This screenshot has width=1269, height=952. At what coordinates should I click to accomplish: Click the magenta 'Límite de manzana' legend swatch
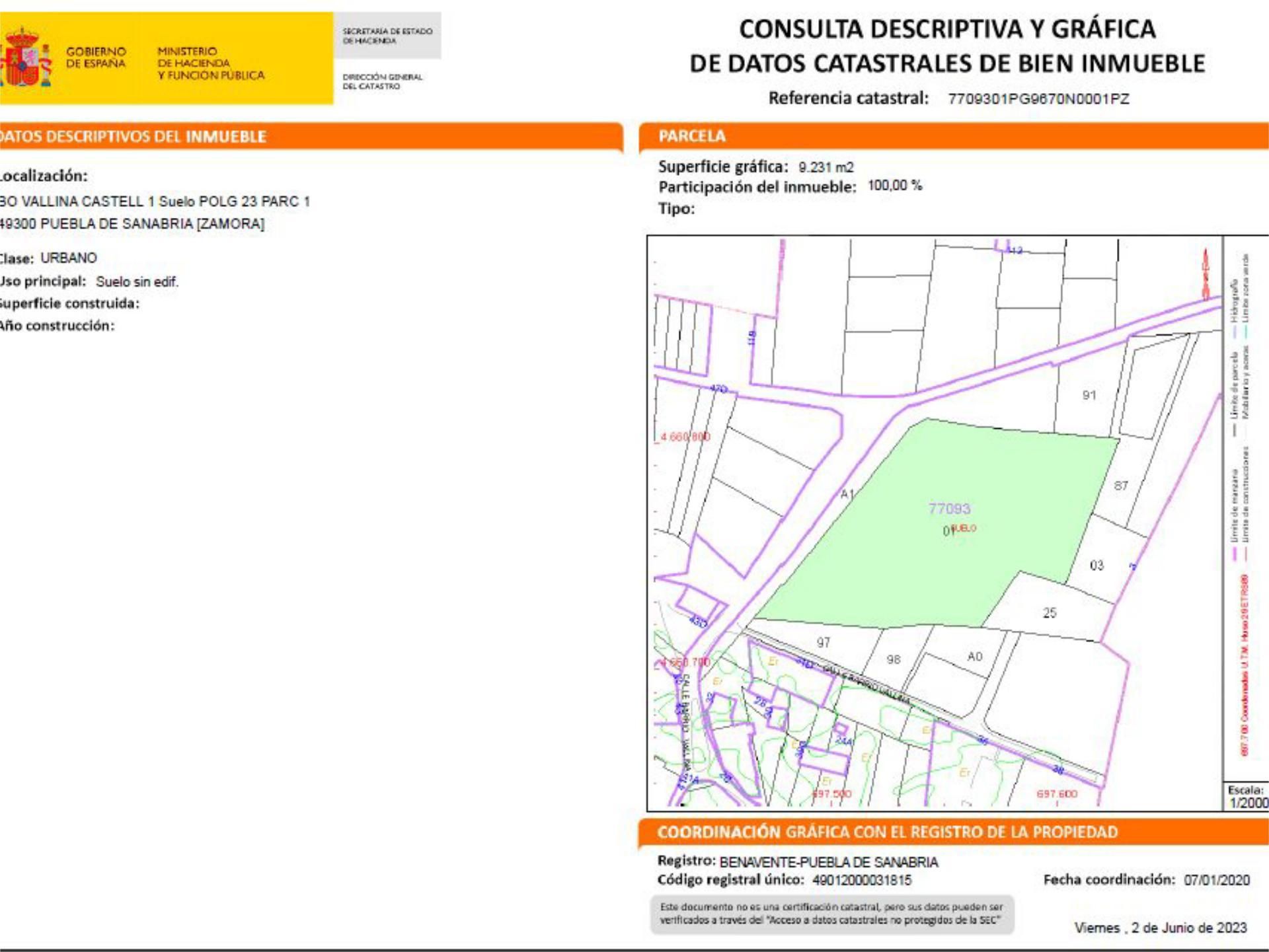1234,554
